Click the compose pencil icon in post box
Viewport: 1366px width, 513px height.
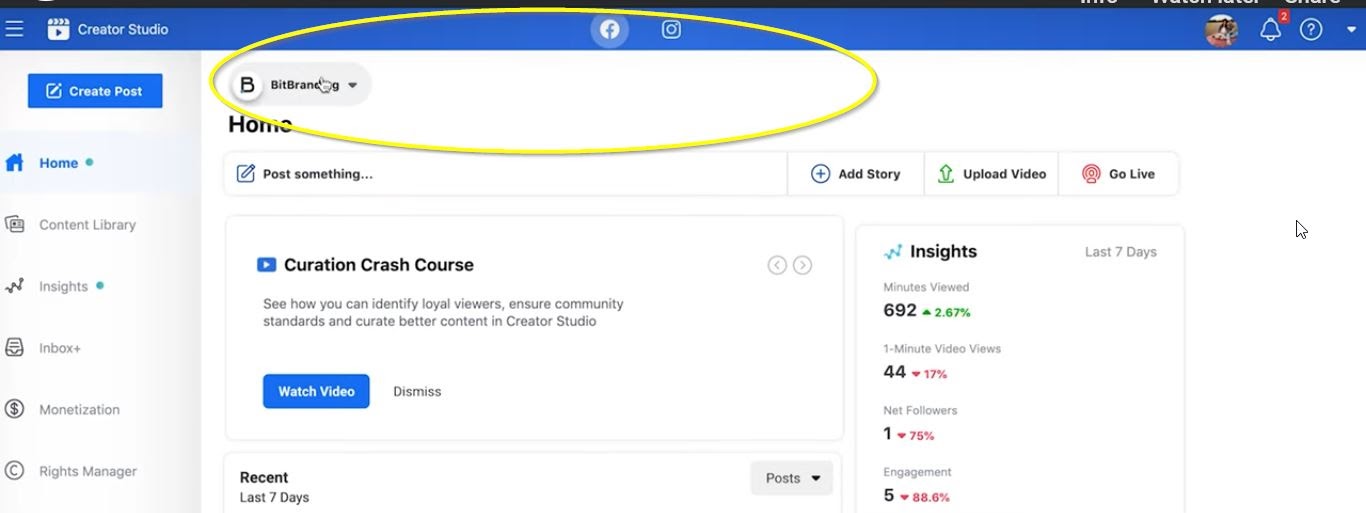[x=245, y=174]
